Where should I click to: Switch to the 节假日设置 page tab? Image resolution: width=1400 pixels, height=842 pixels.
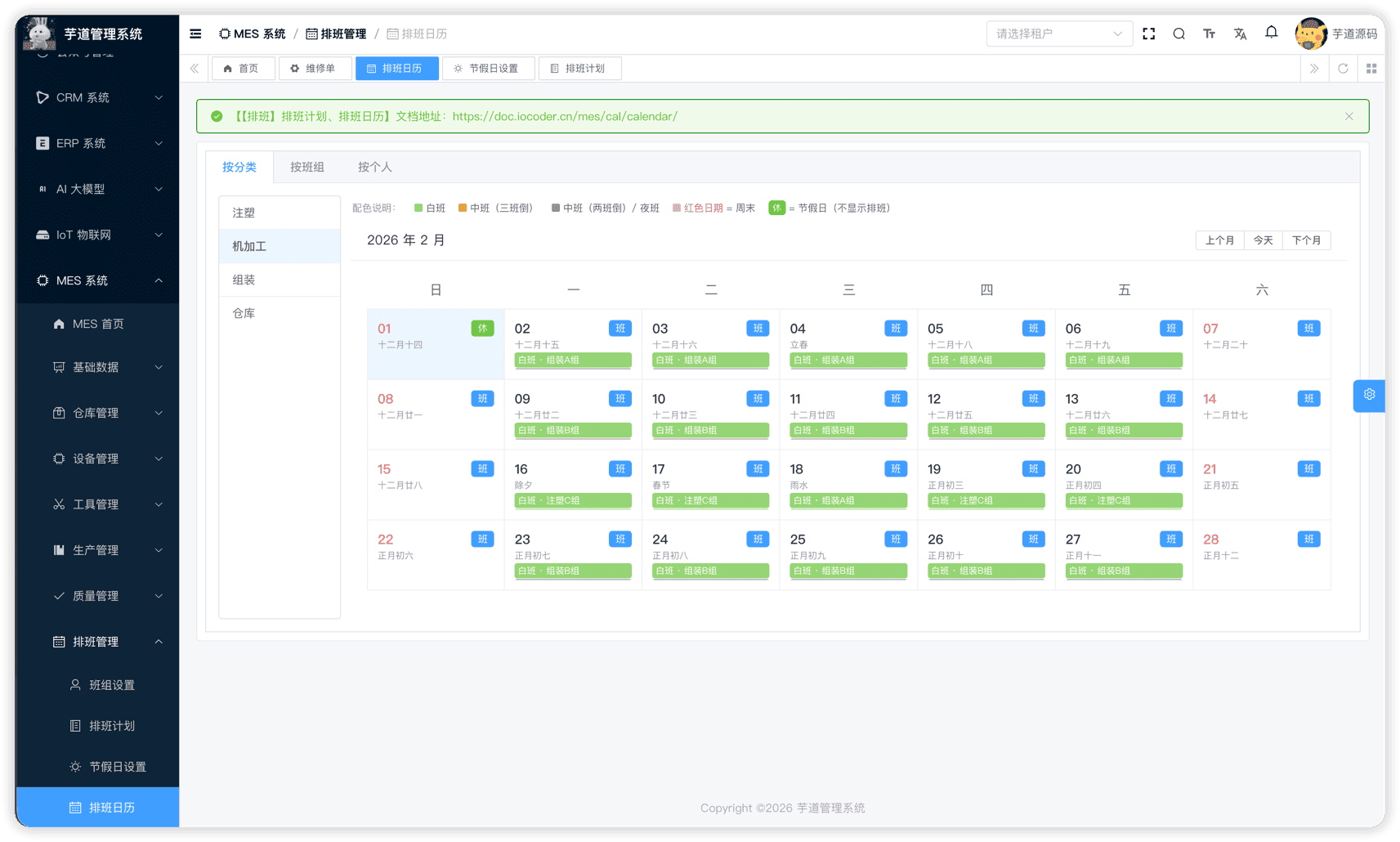tap(488, 69)
